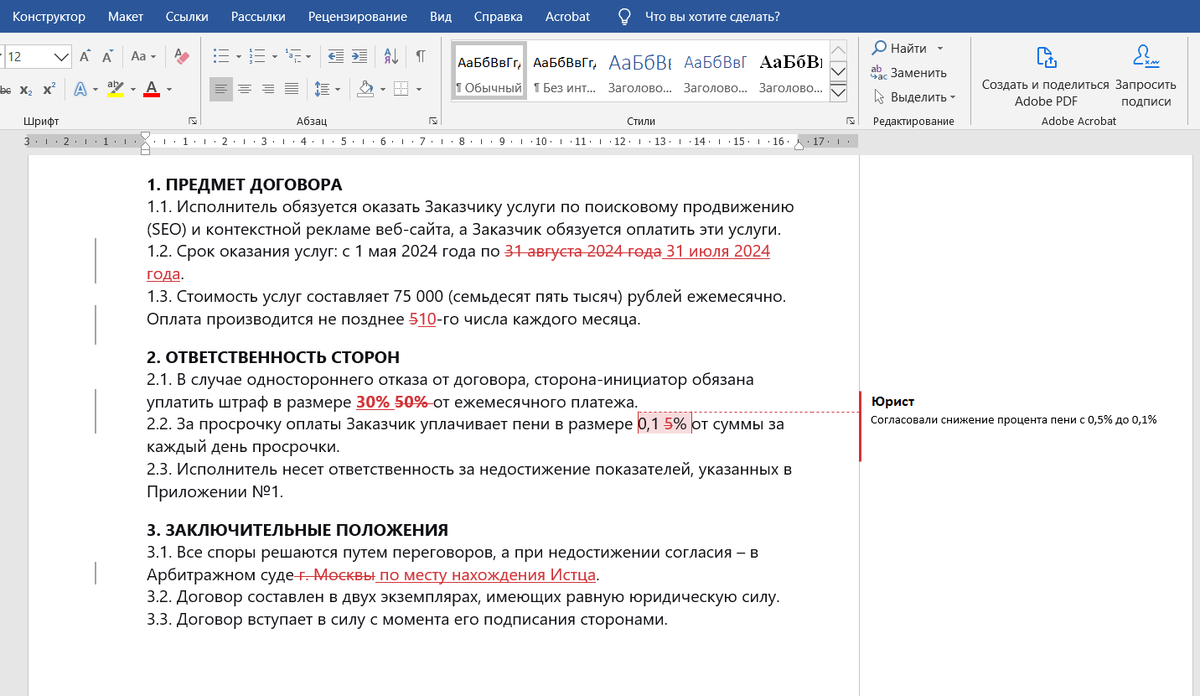Toggle paragraph marks display (¶)
The height and width of the screenshot is (696, 1200).
(421, 56)
